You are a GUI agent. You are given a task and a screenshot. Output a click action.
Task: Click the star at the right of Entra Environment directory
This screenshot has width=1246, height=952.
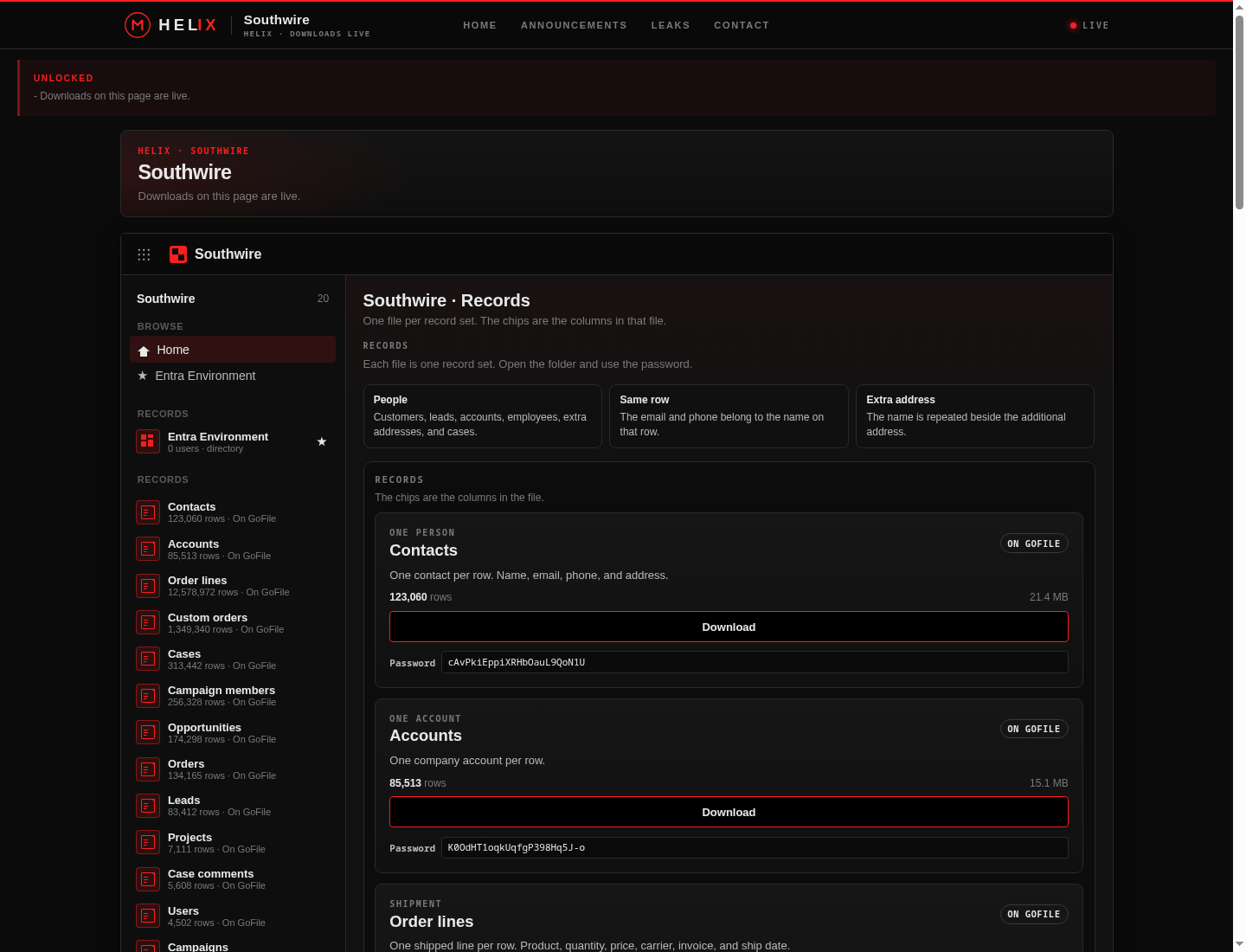tap(322, 441)
